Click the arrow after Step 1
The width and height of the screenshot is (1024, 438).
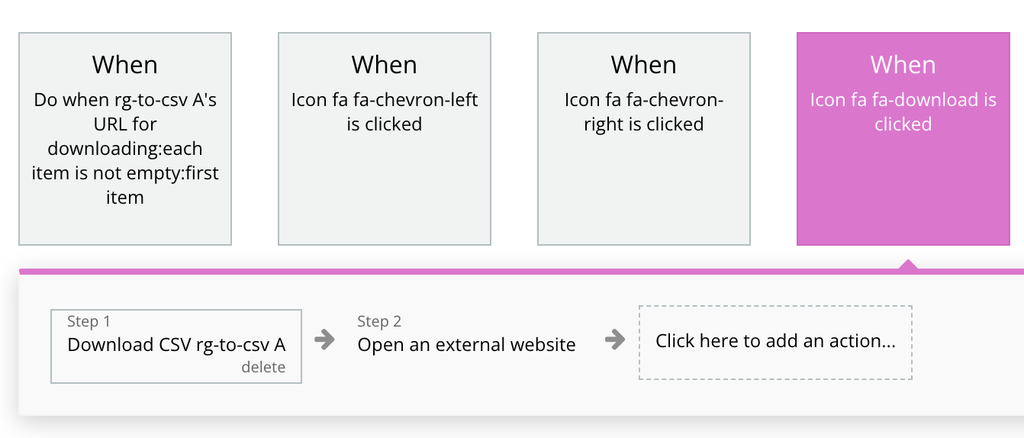[x=325, y=340]
